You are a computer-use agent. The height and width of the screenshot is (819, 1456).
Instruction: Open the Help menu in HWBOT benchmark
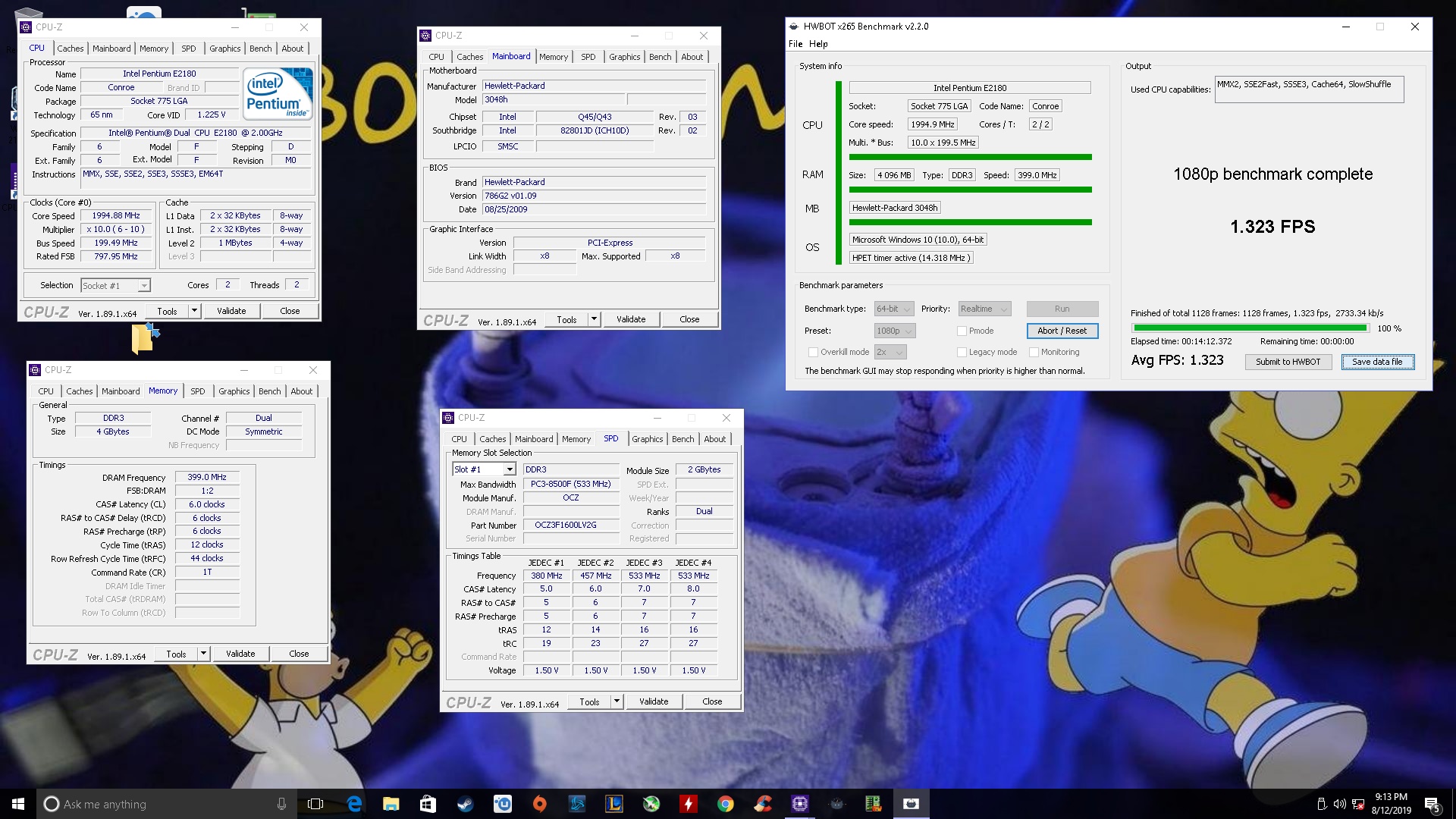[818, 44]
